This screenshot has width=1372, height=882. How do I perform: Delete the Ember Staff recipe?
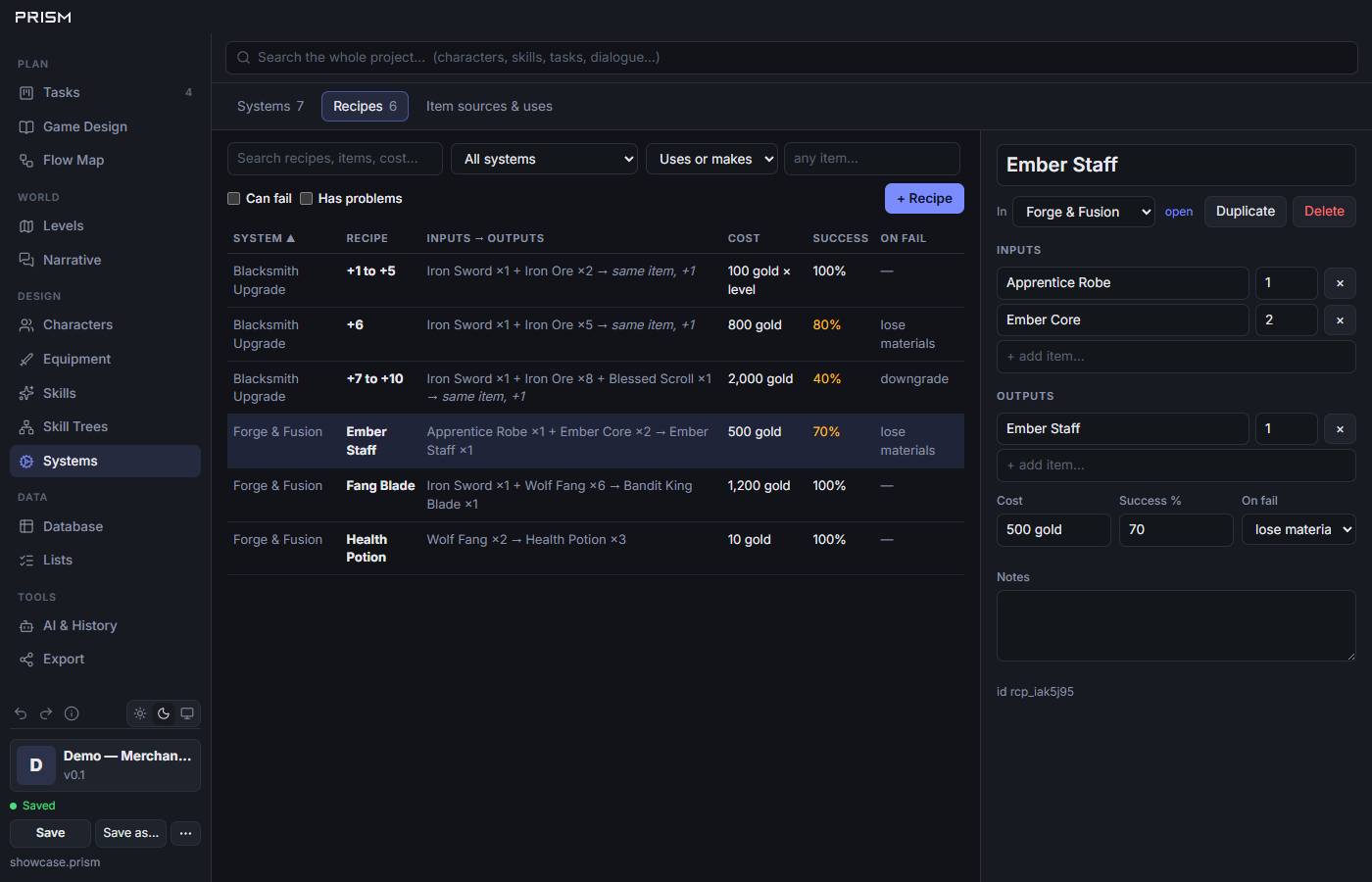[x=1324, y=212]
